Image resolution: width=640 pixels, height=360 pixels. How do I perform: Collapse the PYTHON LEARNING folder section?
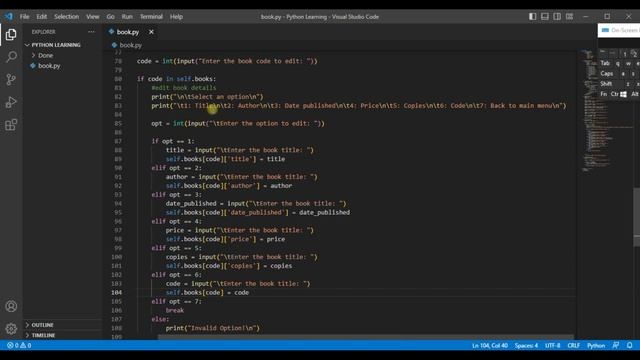click(x=56, y=45)
